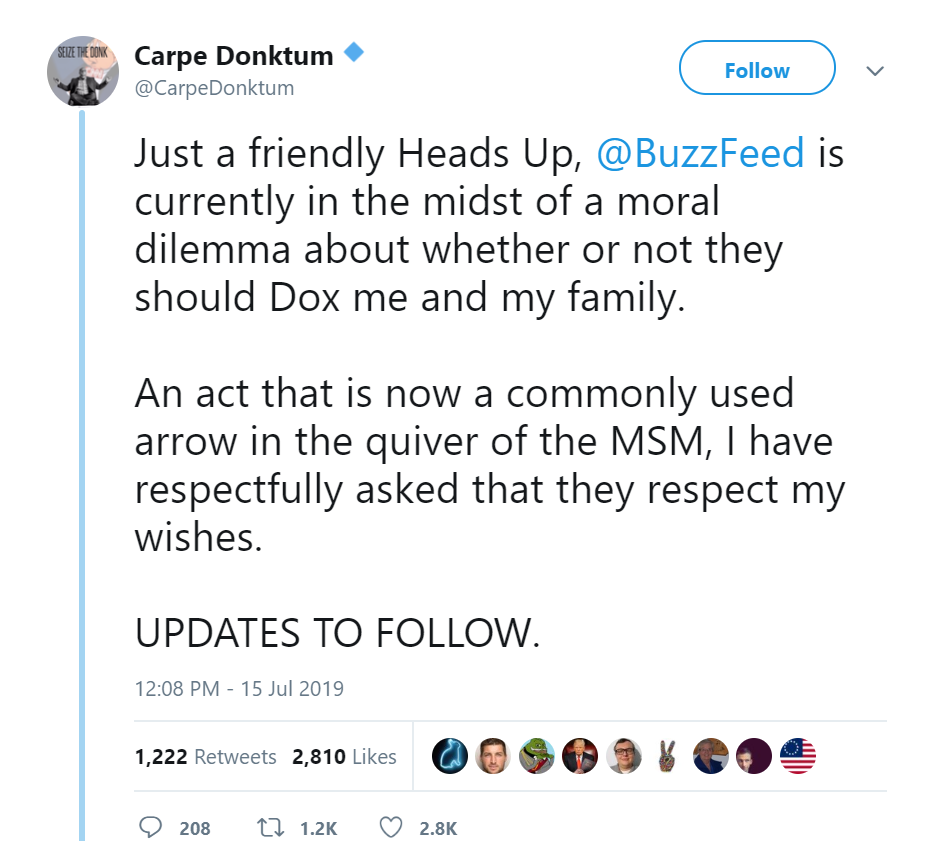Click the Betsy Ross flag liker avatar
This screenshot has width=933, height=858.
coord(797,757)
